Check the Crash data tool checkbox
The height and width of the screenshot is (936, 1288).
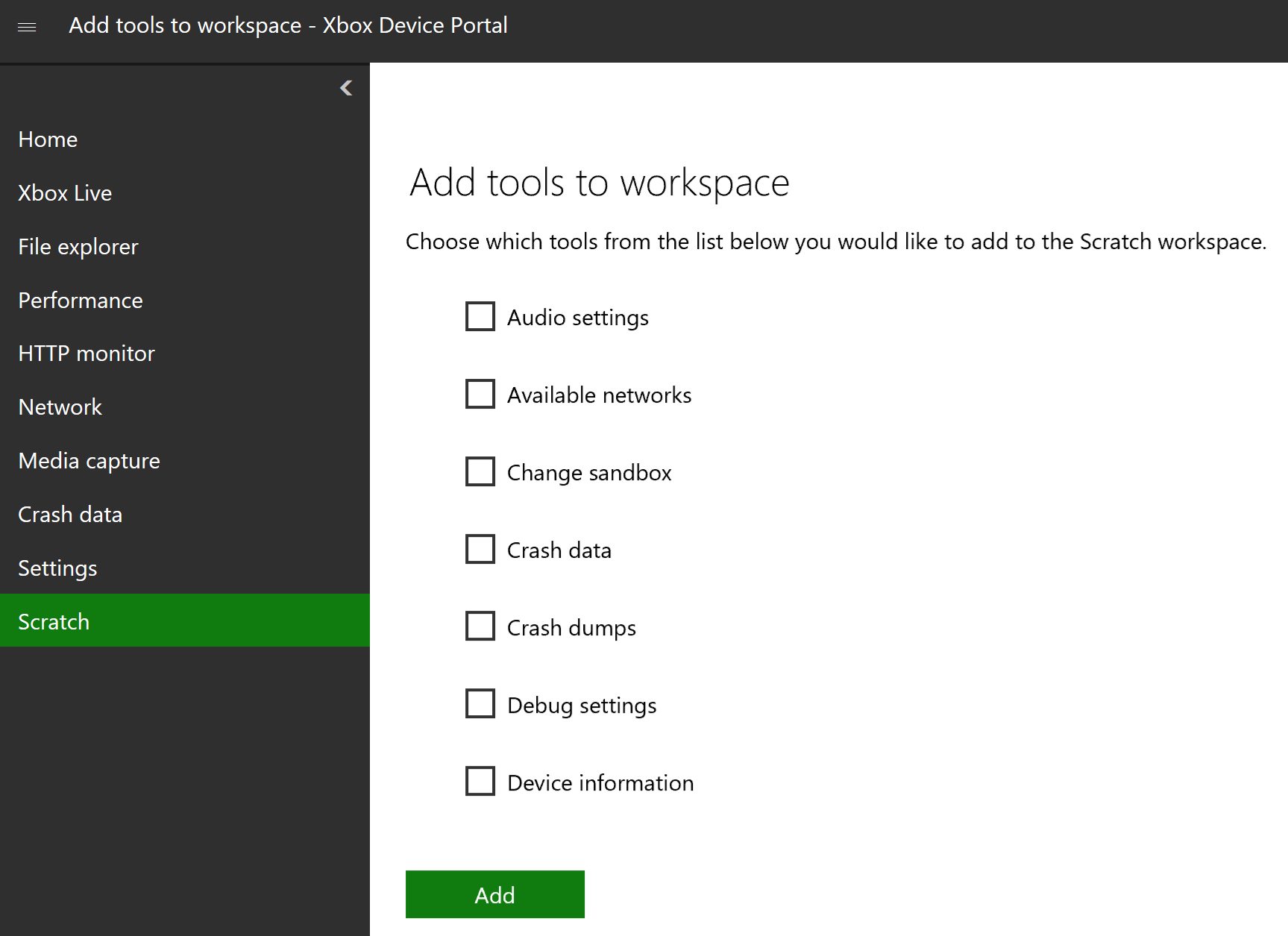pos(480,549)
